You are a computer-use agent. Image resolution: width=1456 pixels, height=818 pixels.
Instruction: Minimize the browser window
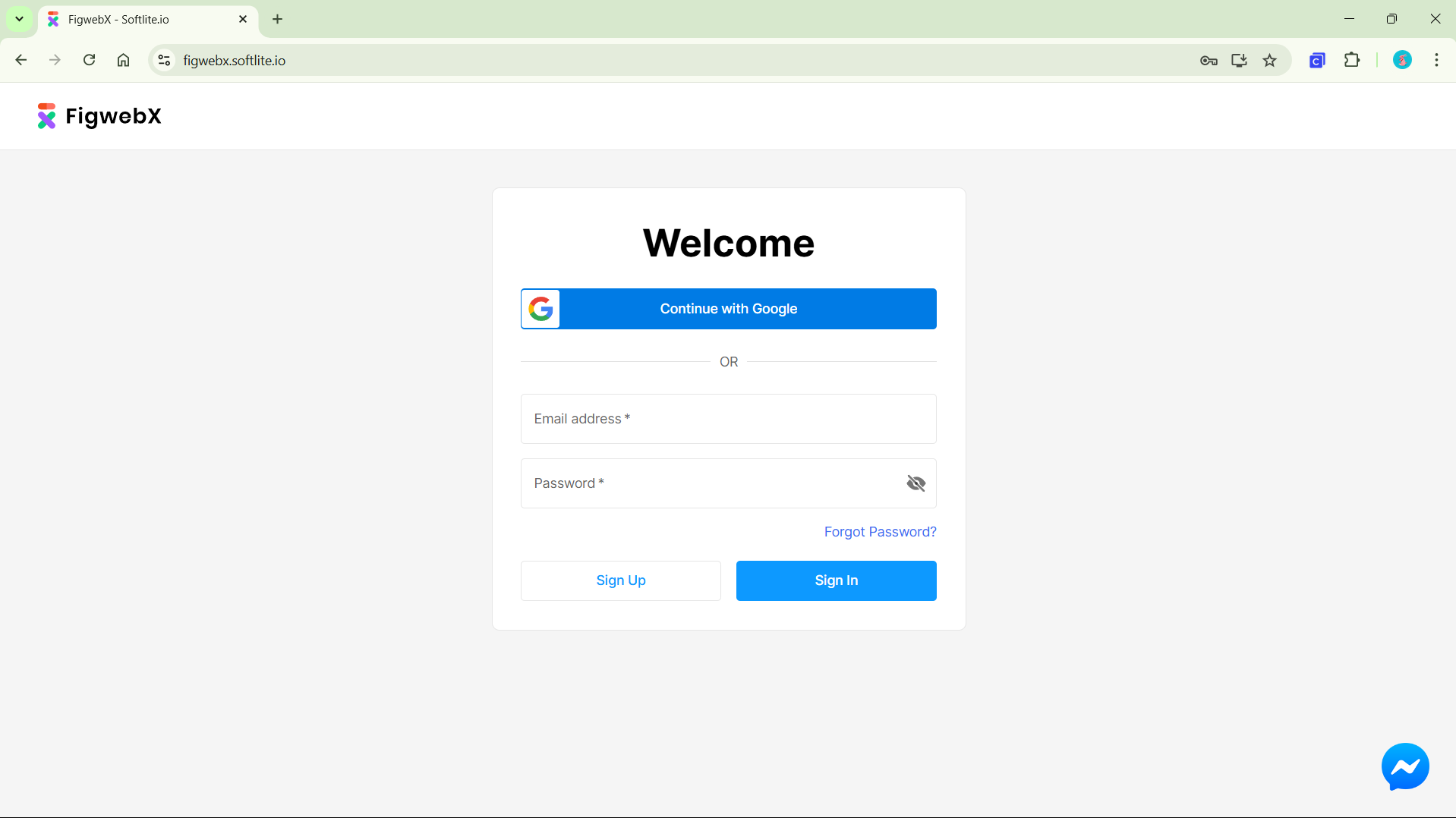click(x=1349, y=19)
